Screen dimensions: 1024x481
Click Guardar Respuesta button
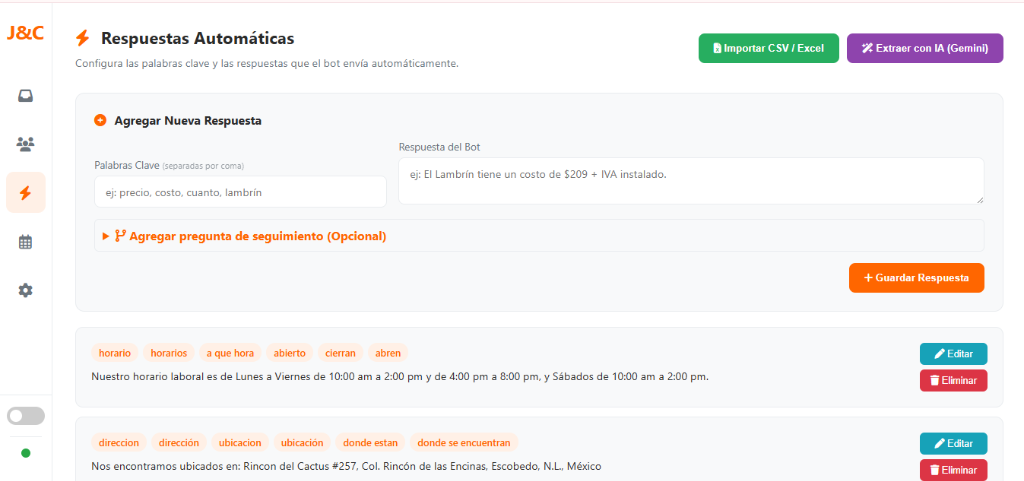(x=916, y=278)
